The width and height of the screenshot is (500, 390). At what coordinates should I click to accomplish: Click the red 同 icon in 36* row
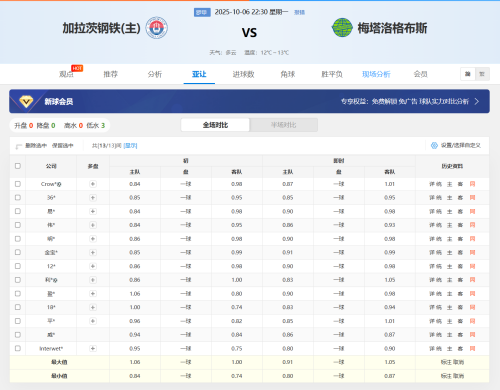point(472,198)
